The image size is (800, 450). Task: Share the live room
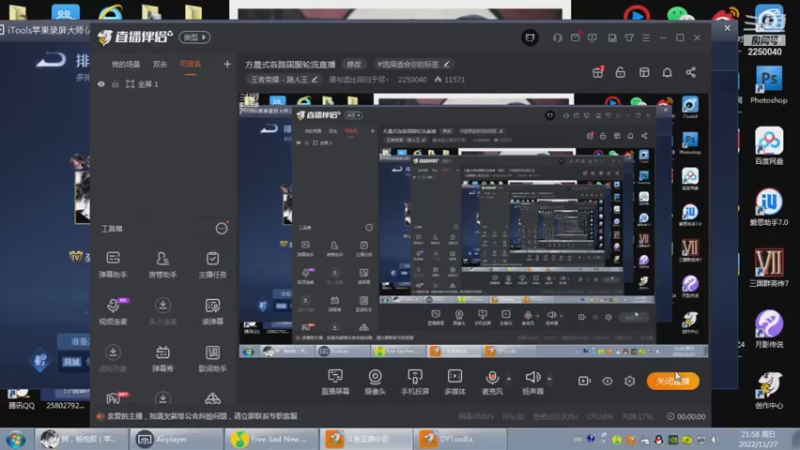point(690,72)
